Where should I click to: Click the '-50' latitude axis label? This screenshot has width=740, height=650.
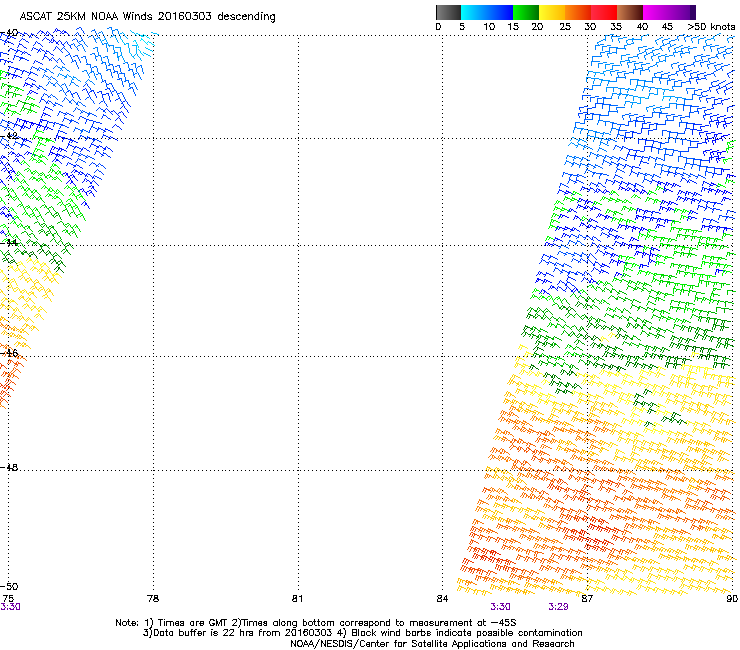click(x=9, y=587)
